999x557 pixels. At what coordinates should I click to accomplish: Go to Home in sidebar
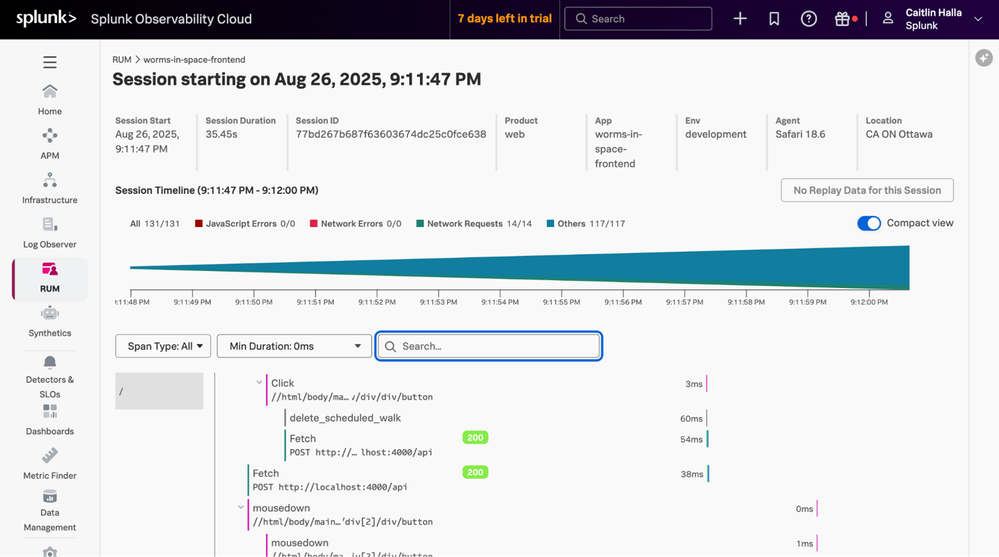(50, 99)
